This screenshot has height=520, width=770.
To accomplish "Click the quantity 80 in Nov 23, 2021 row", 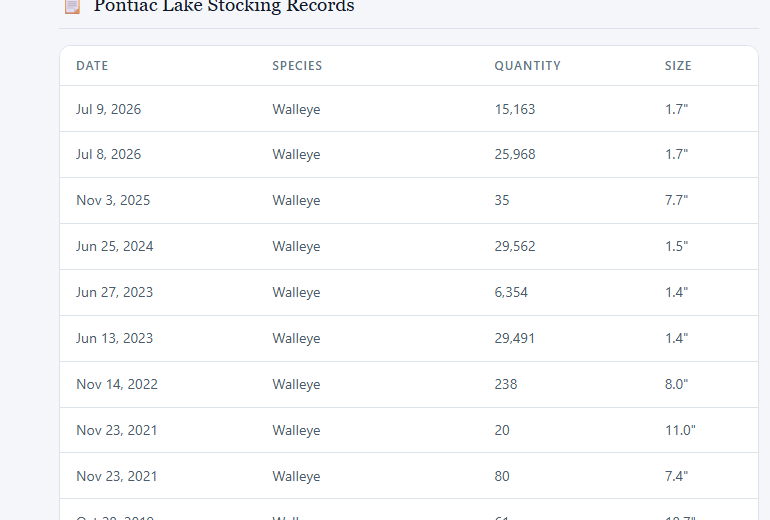I will (502, 476).
